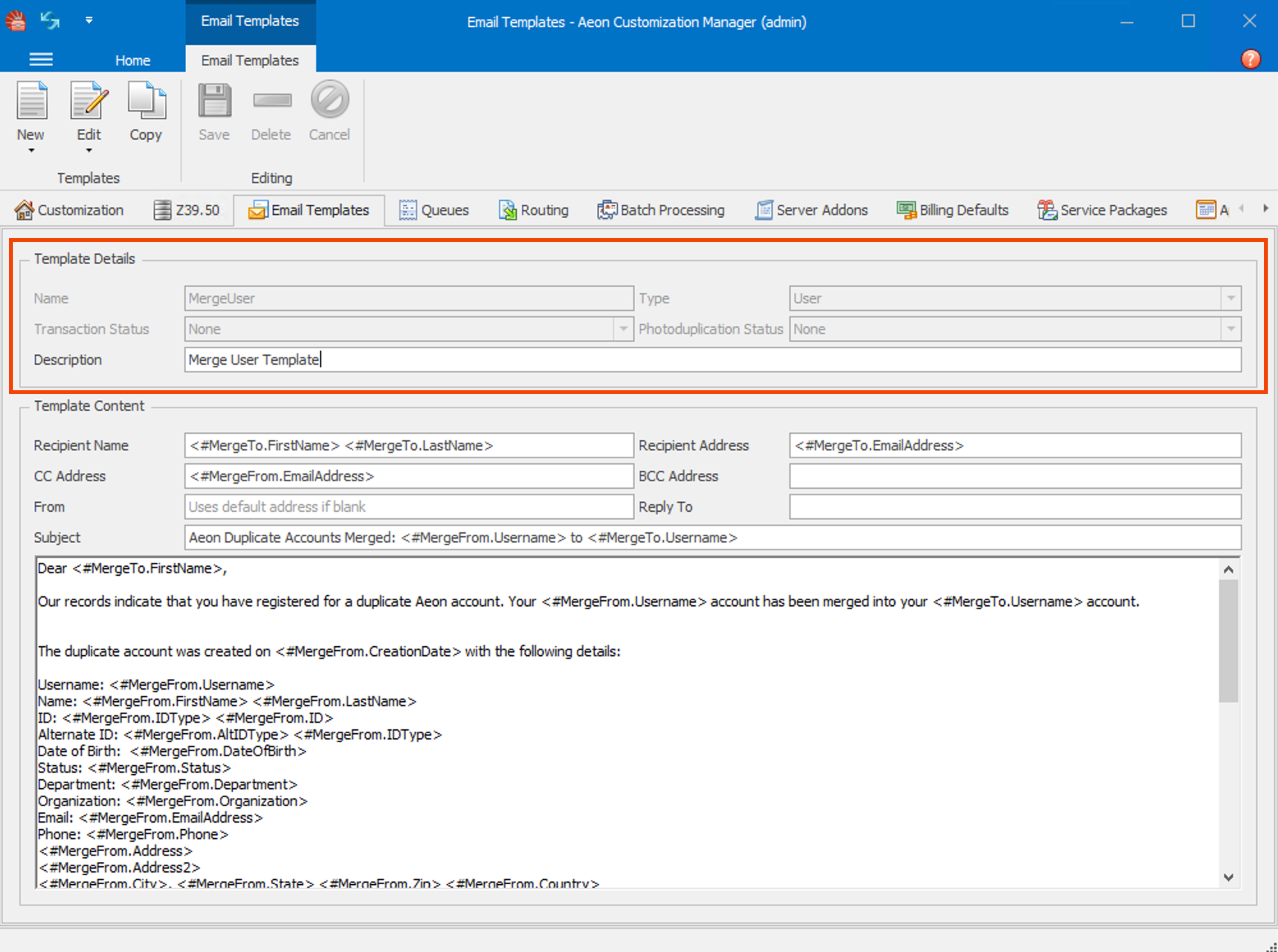The image size is (1278, 952).
Task: Open help via the question mark icon
Action: click(x=1250, y=59)
